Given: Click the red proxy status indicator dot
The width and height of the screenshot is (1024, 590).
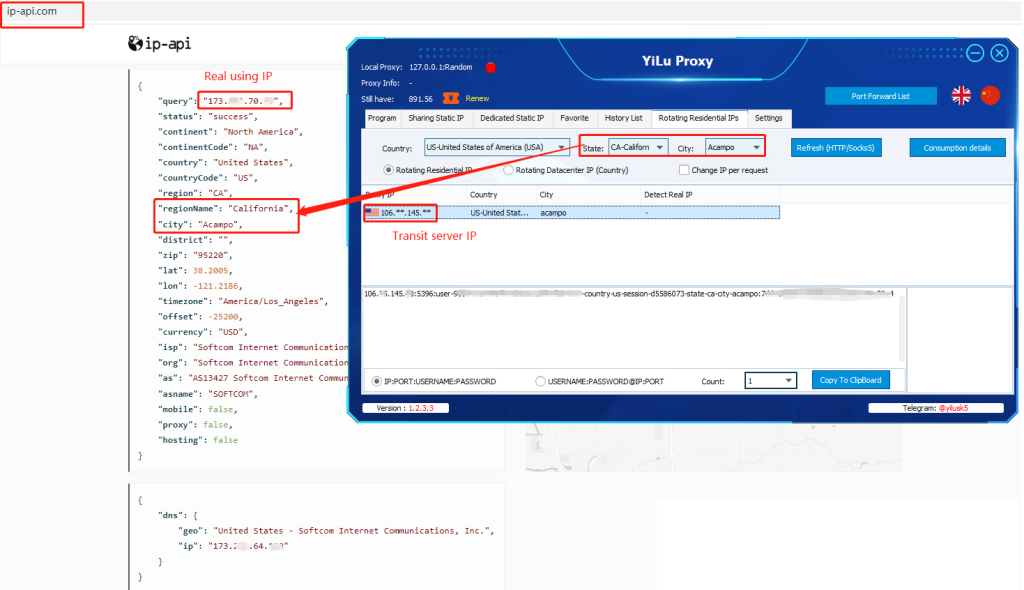Looking at the screenshot, I should click(x=490, y=67).
